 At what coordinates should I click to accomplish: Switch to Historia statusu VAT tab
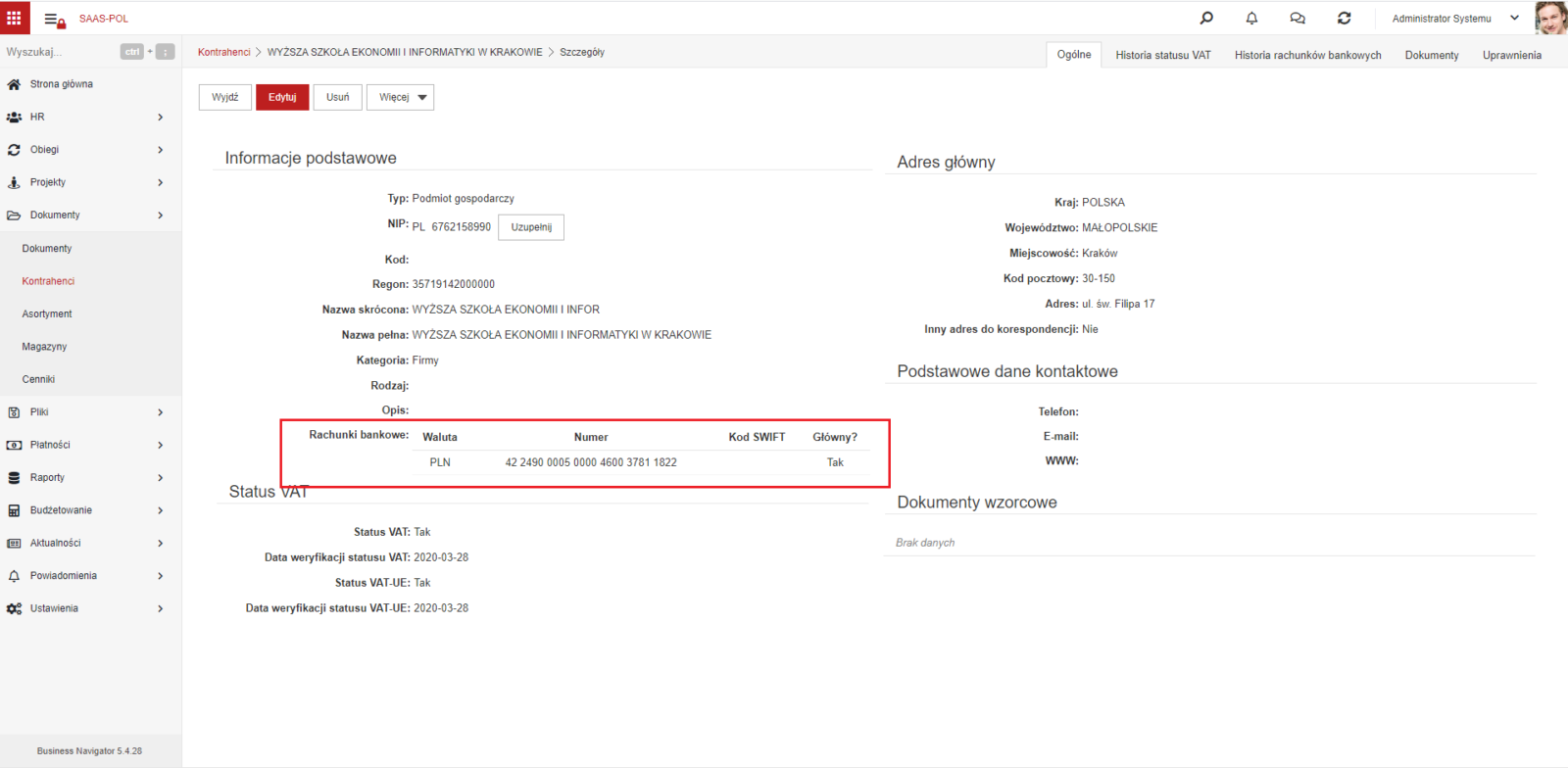pos(1163,55)
